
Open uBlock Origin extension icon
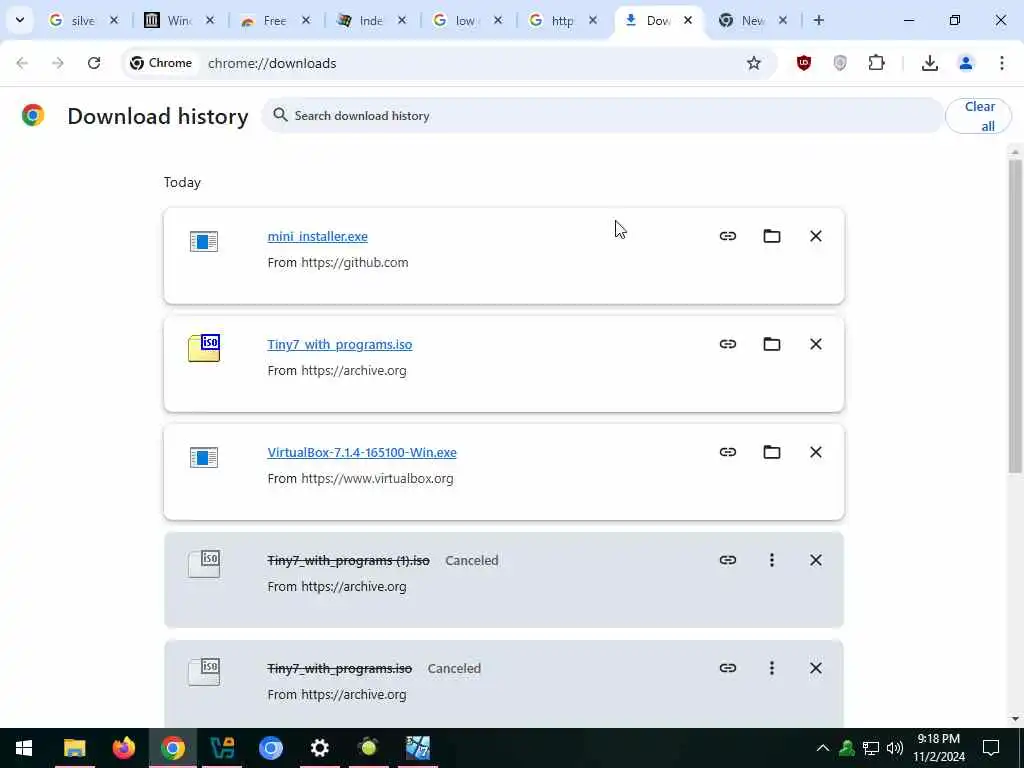(804, 63)
